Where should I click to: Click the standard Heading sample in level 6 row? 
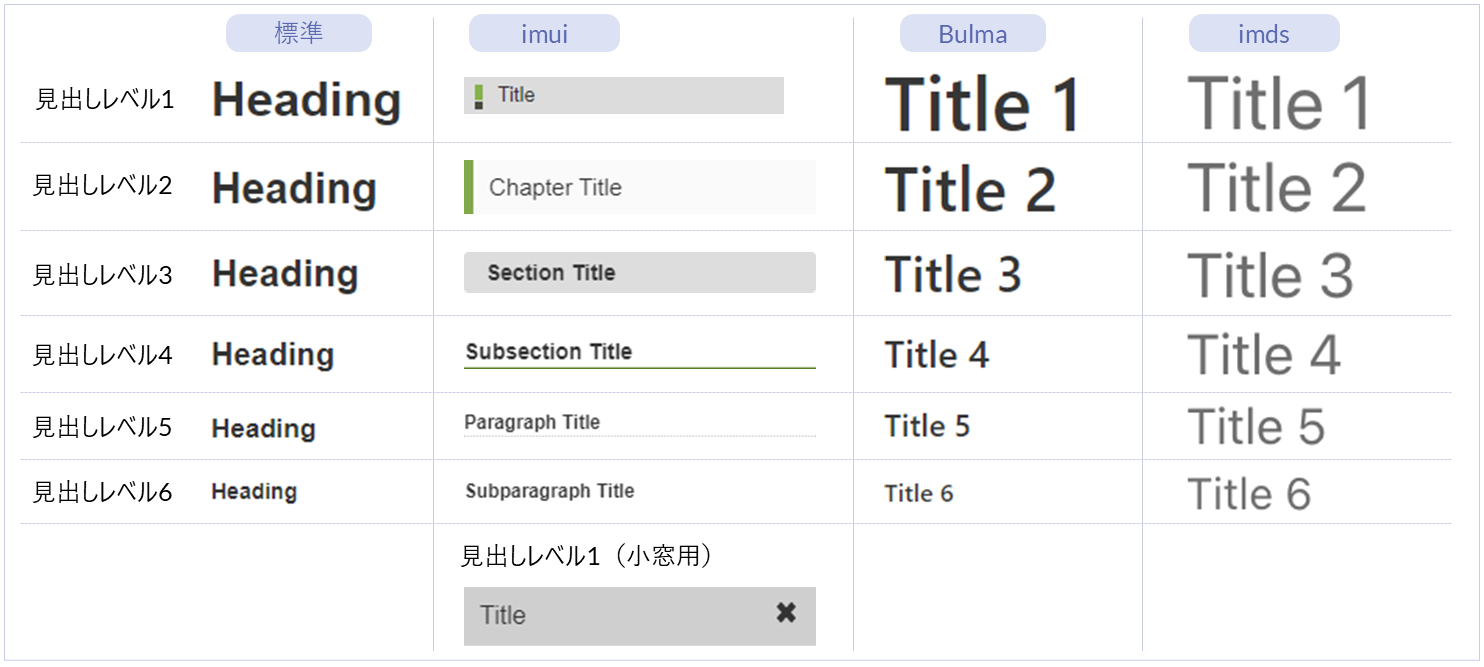click(x=254, y=492)
